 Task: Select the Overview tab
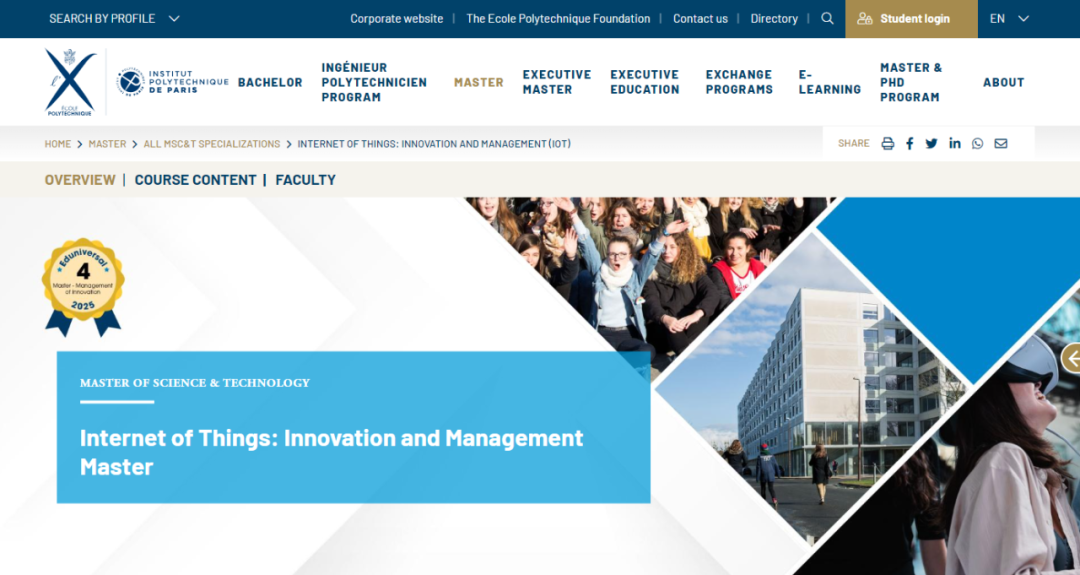coord(80,180)
